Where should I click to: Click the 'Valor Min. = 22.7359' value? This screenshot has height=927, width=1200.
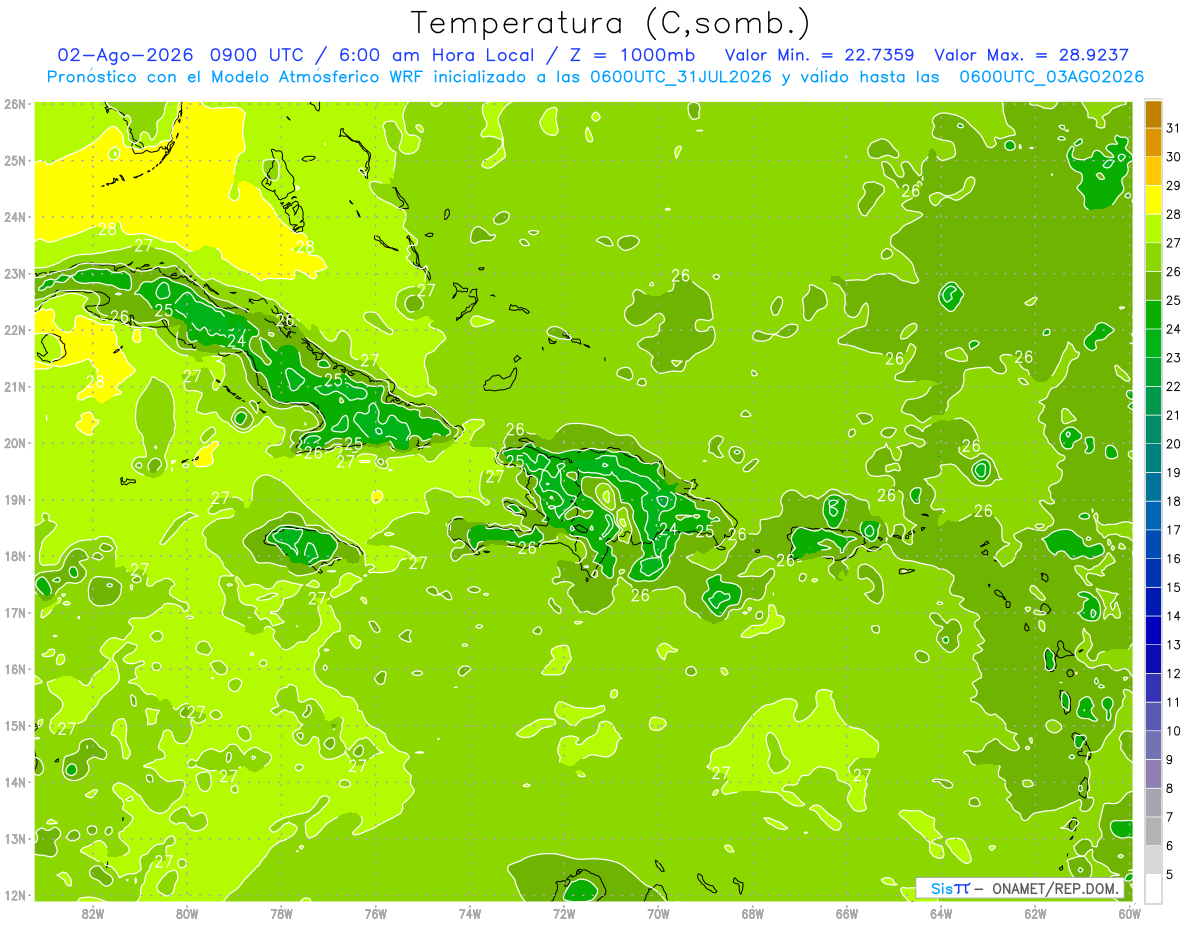point(820,55)
